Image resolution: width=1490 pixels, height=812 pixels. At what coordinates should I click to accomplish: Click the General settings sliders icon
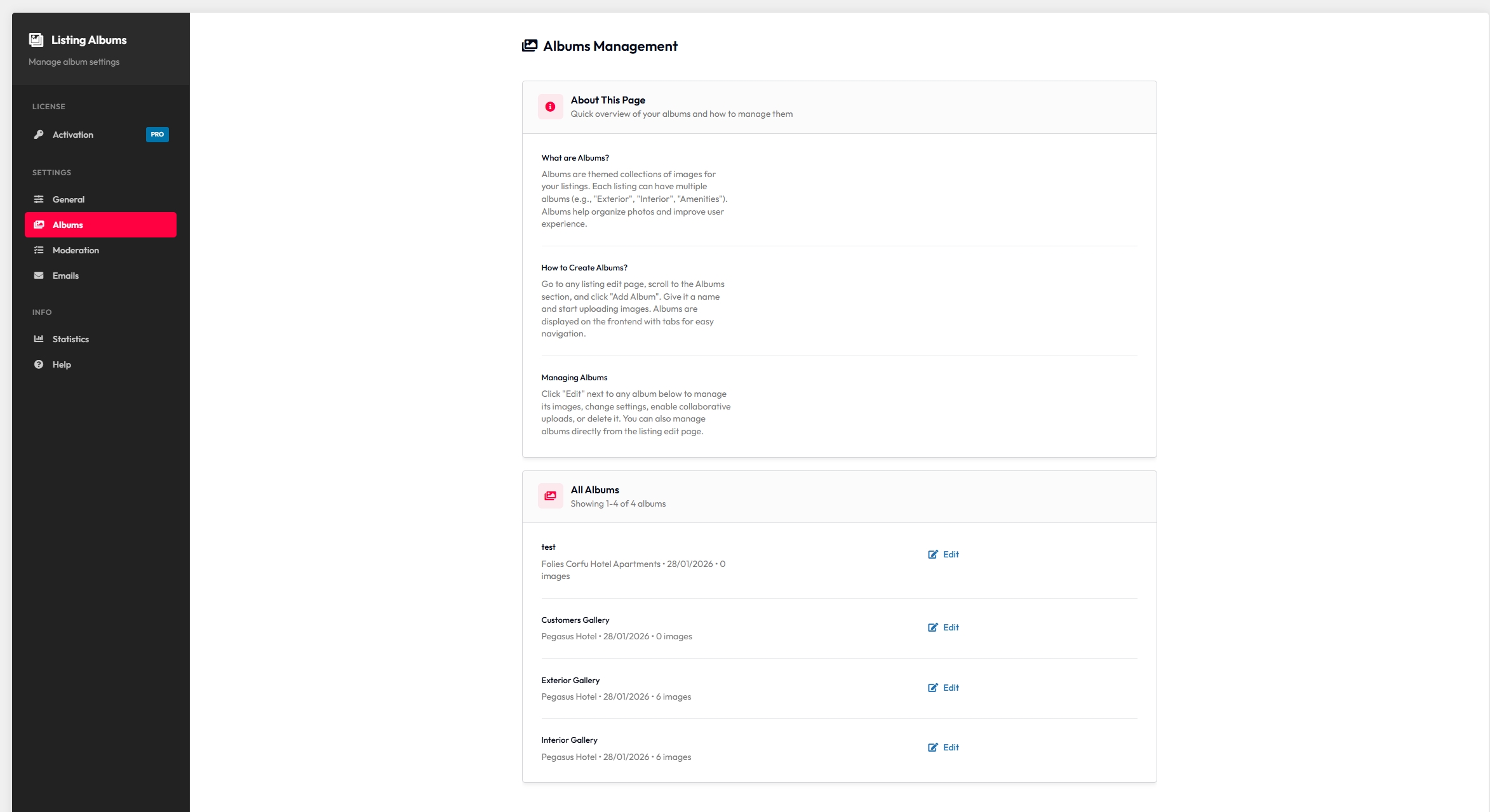pyautogui.click(x=38, y=199)
